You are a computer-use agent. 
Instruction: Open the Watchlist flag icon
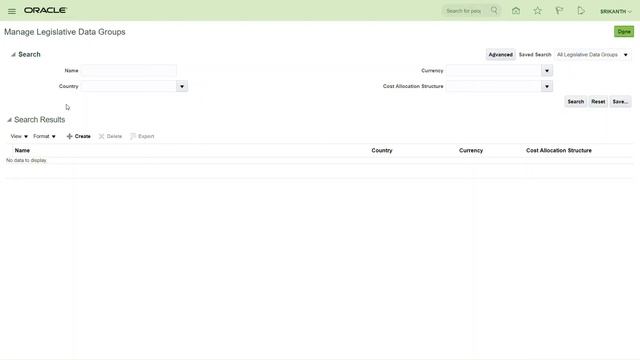coord(559,11)
